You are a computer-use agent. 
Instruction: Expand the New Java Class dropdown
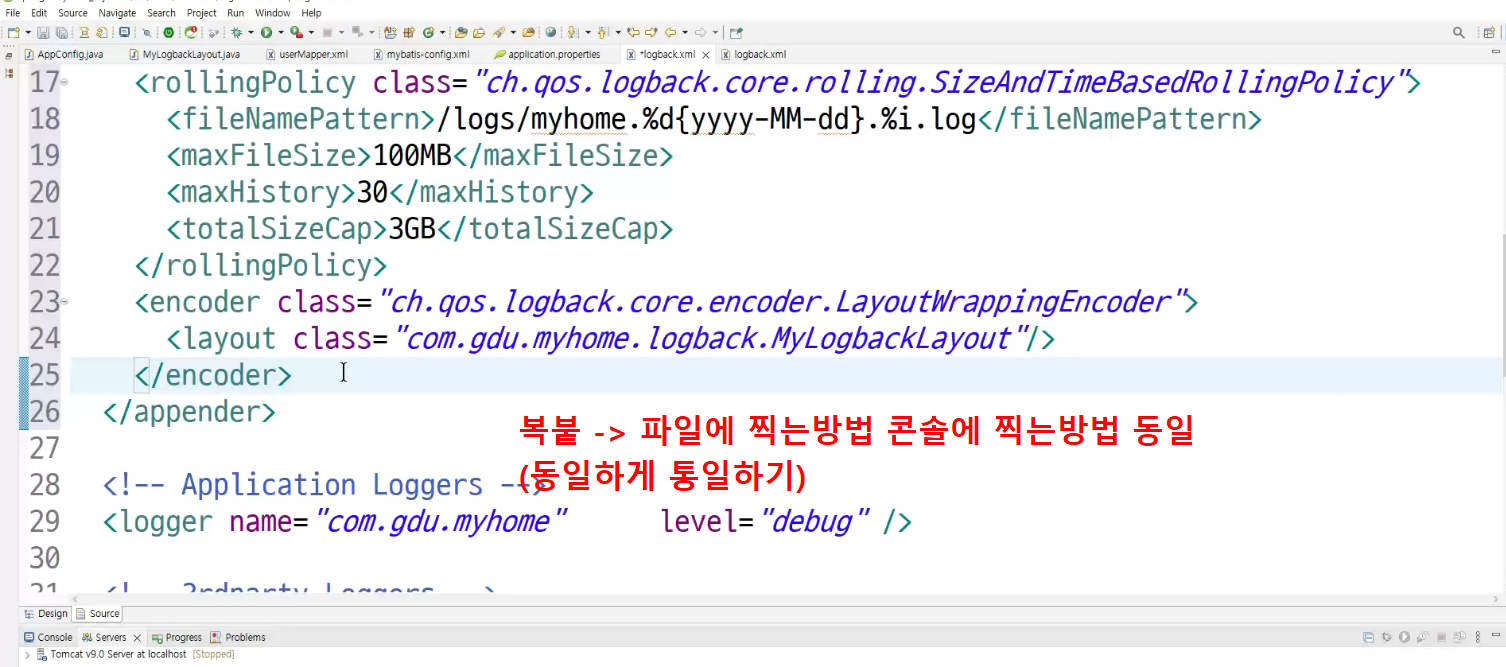pos(443,32)
